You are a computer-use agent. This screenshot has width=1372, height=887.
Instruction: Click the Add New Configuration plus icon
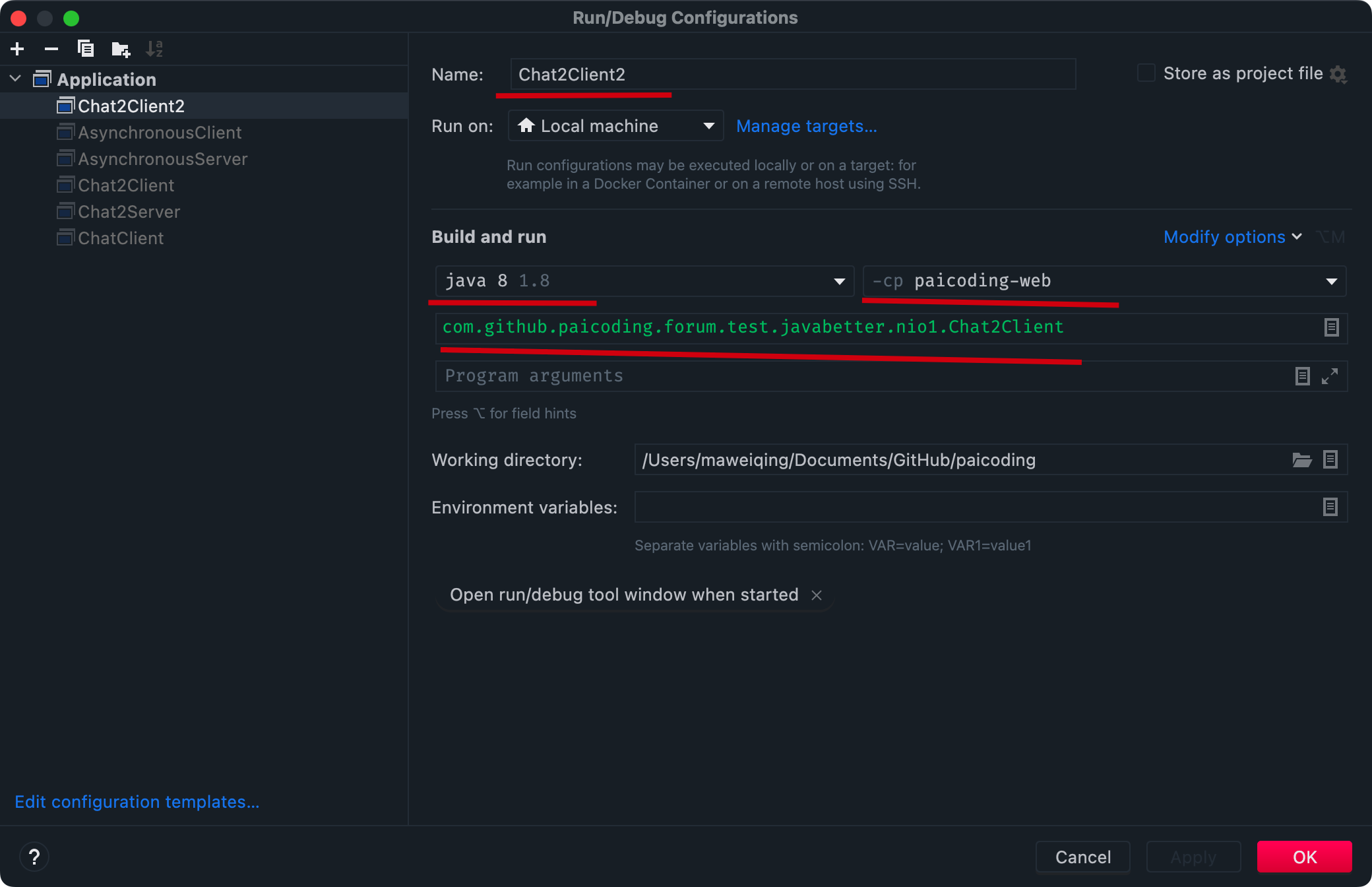(18, 49)
